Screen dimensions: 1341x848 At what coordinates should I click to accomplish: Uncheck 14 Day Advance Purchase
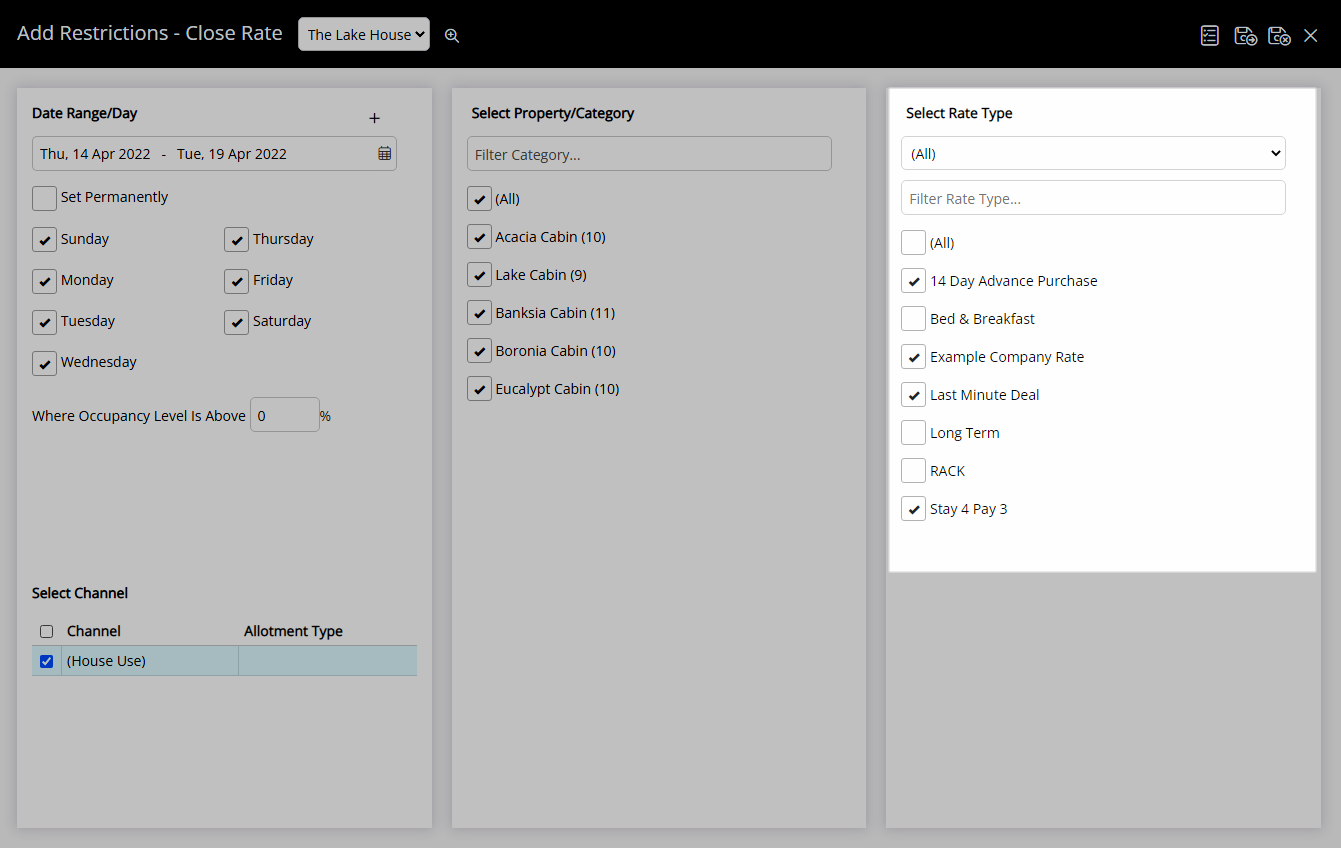coord(913,281)
